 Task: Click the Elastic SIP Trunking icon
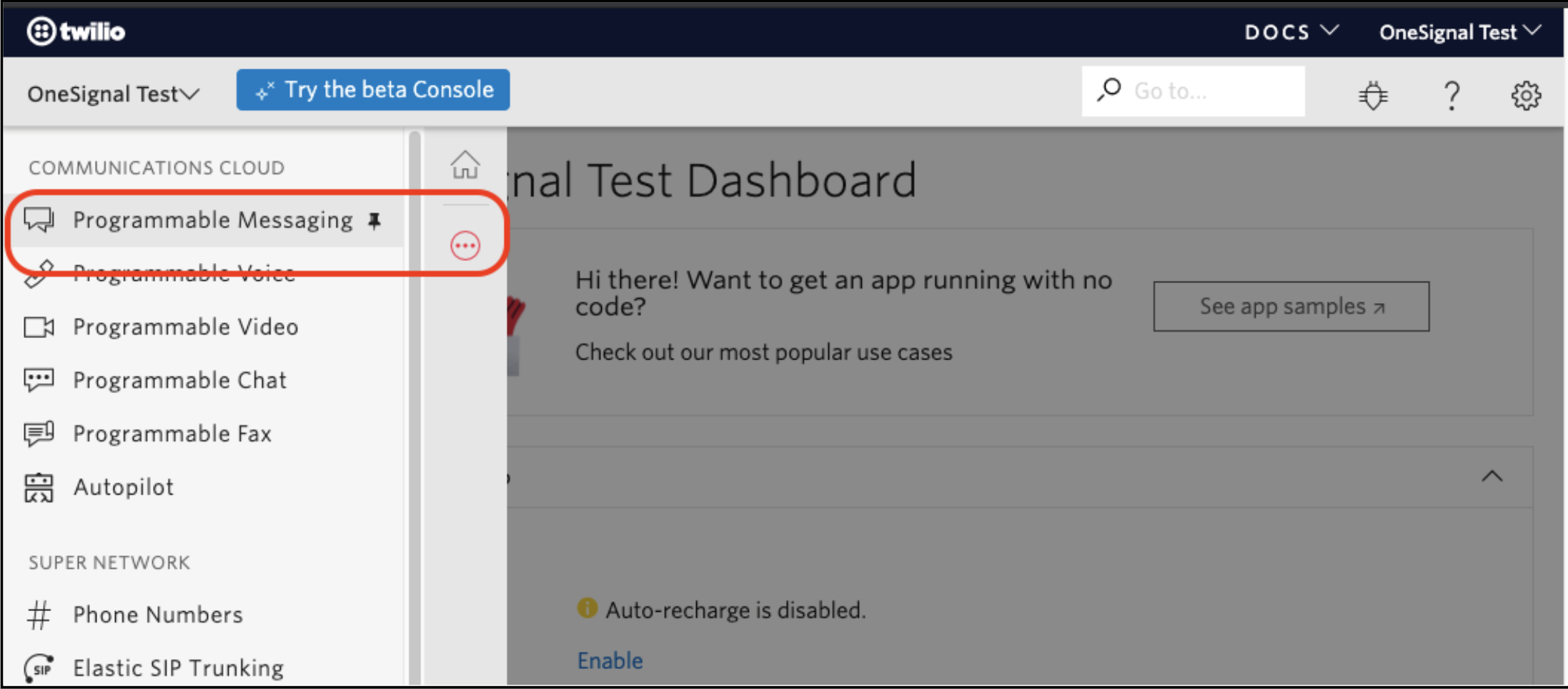point(39,668)
